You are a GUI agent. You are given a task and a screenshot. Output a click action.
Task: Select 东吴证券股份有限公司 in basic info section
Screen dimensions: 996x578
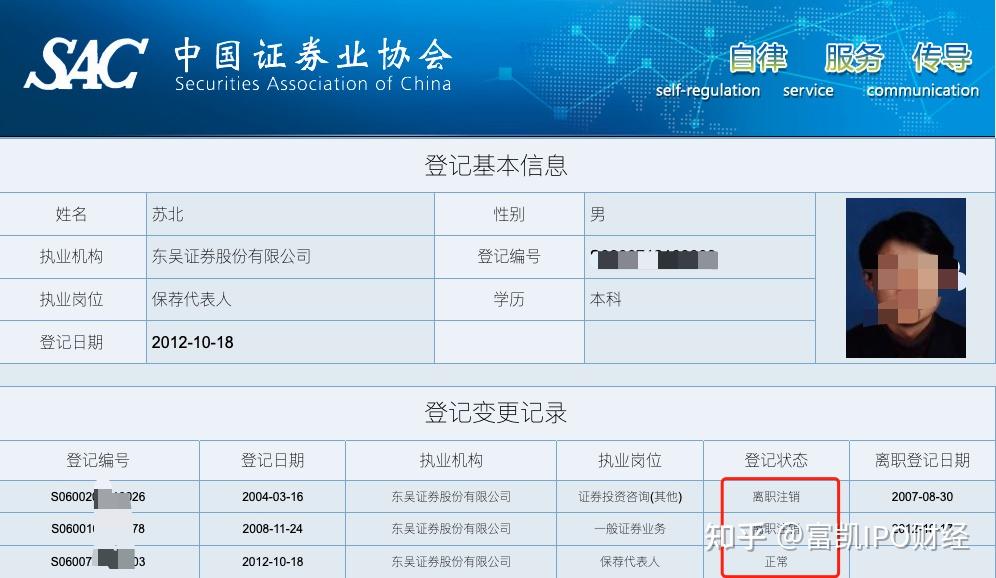[232, 257]
